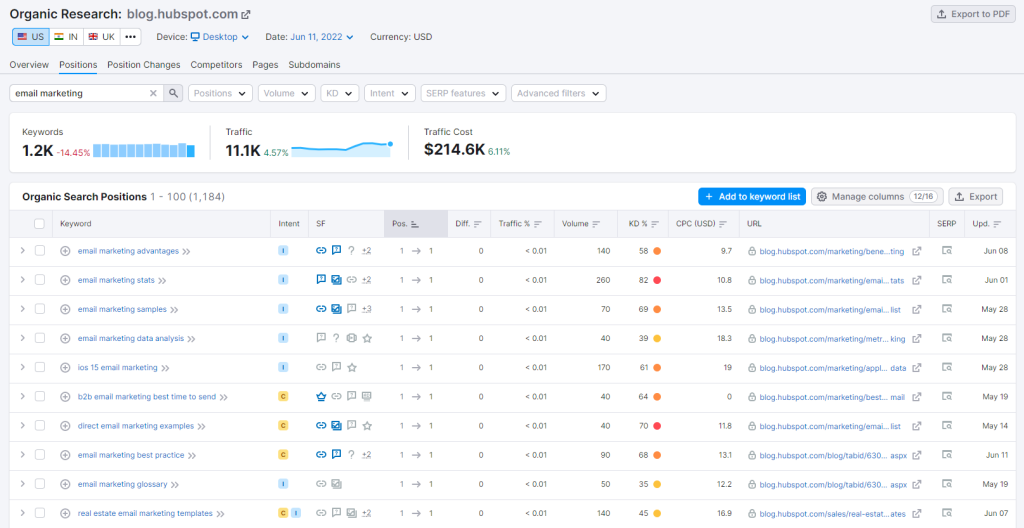Check the email marketing glossary checkbox

point(40,484)
